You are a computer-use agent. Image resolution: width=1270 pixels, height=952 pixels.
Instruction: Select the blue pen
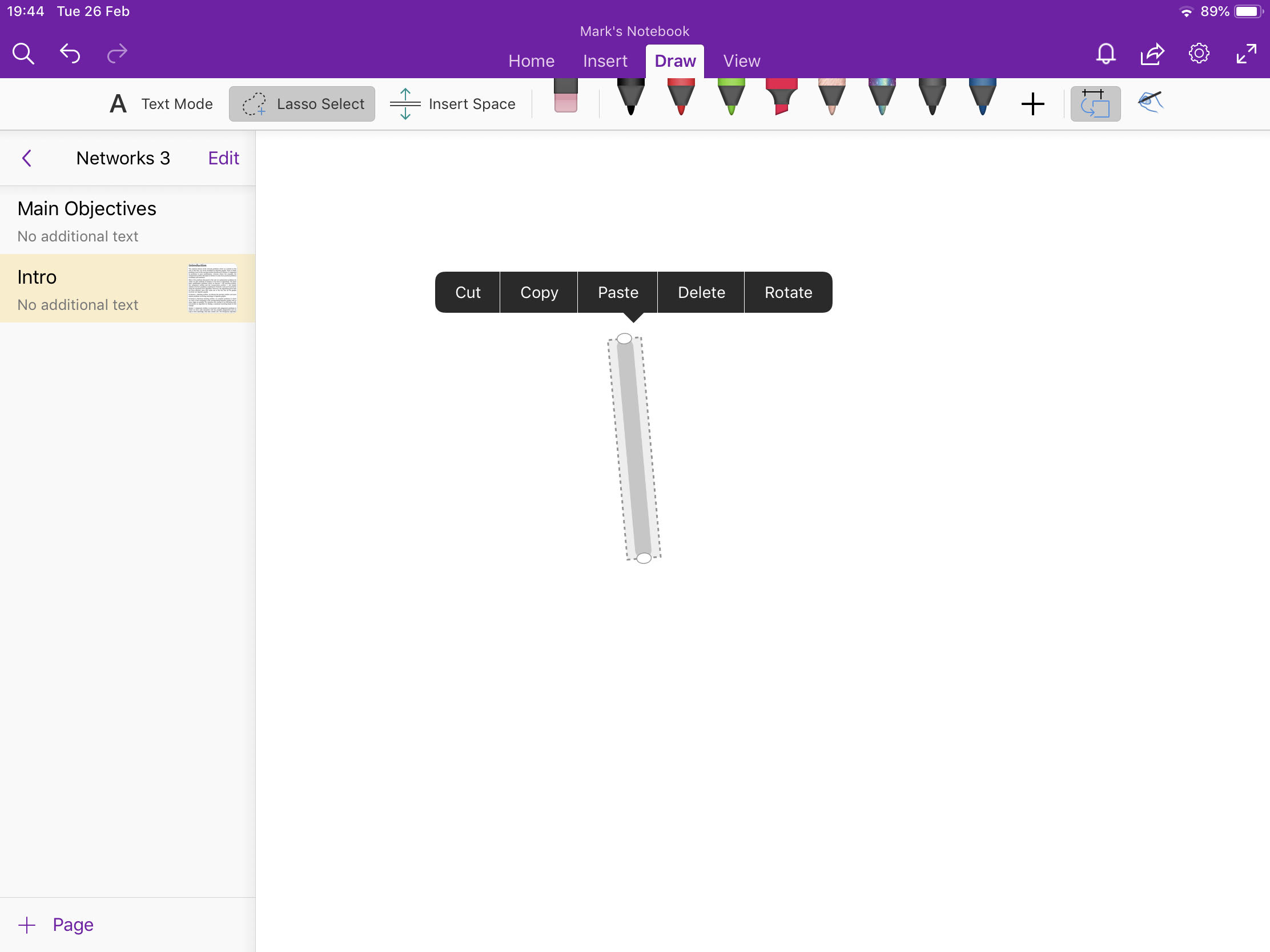[x=982, y=97]
